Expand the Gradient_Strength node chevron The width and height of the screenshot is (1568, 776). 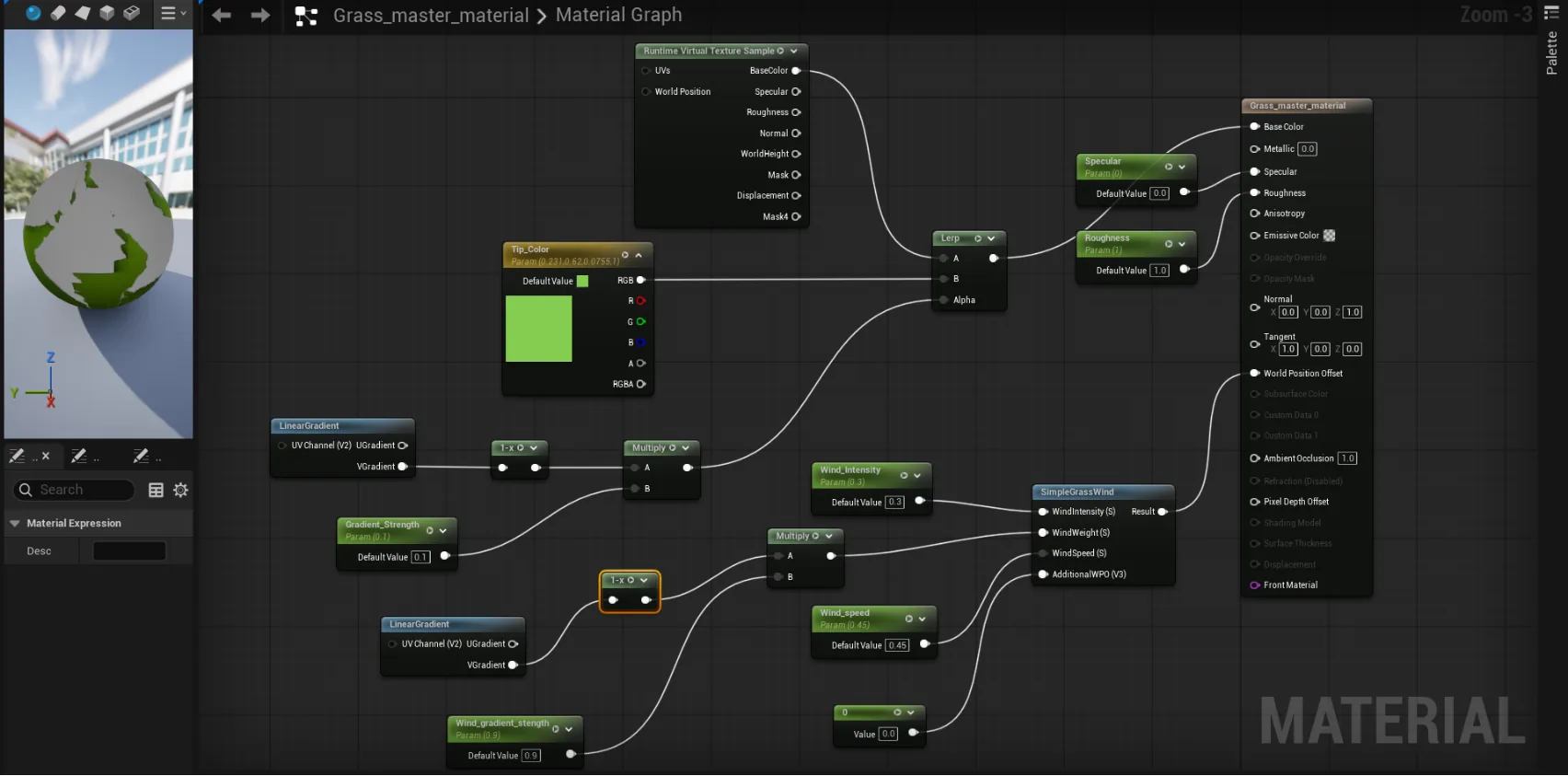click(443, 530)
